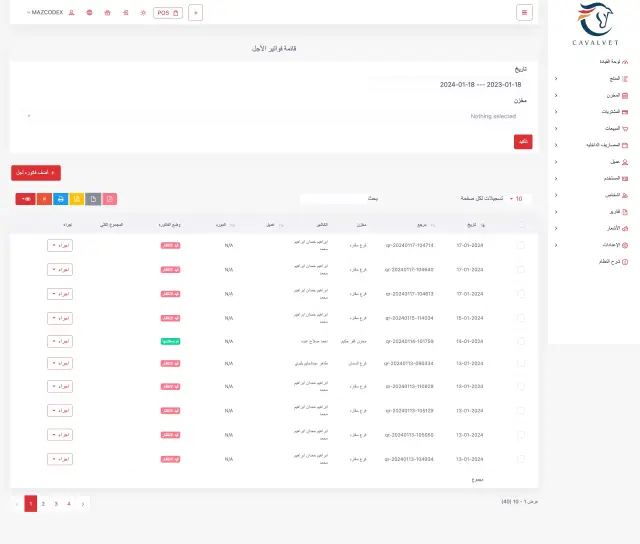
Task: Click the purchases (المشتريات) sidebar icon
Action: pos(625,112)
